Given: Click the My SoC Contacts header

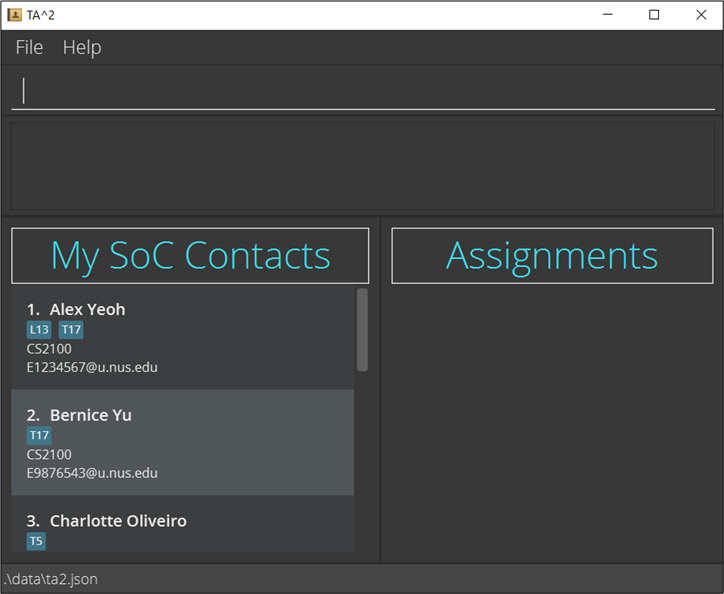Looking at the screenshot, I should pyautogui.click(x=190, y=256).
